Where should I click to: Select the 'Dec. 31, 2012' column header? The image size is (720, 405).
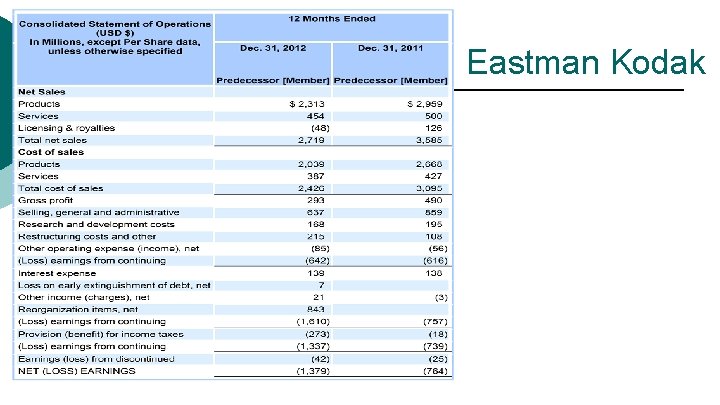click(273, 48)
